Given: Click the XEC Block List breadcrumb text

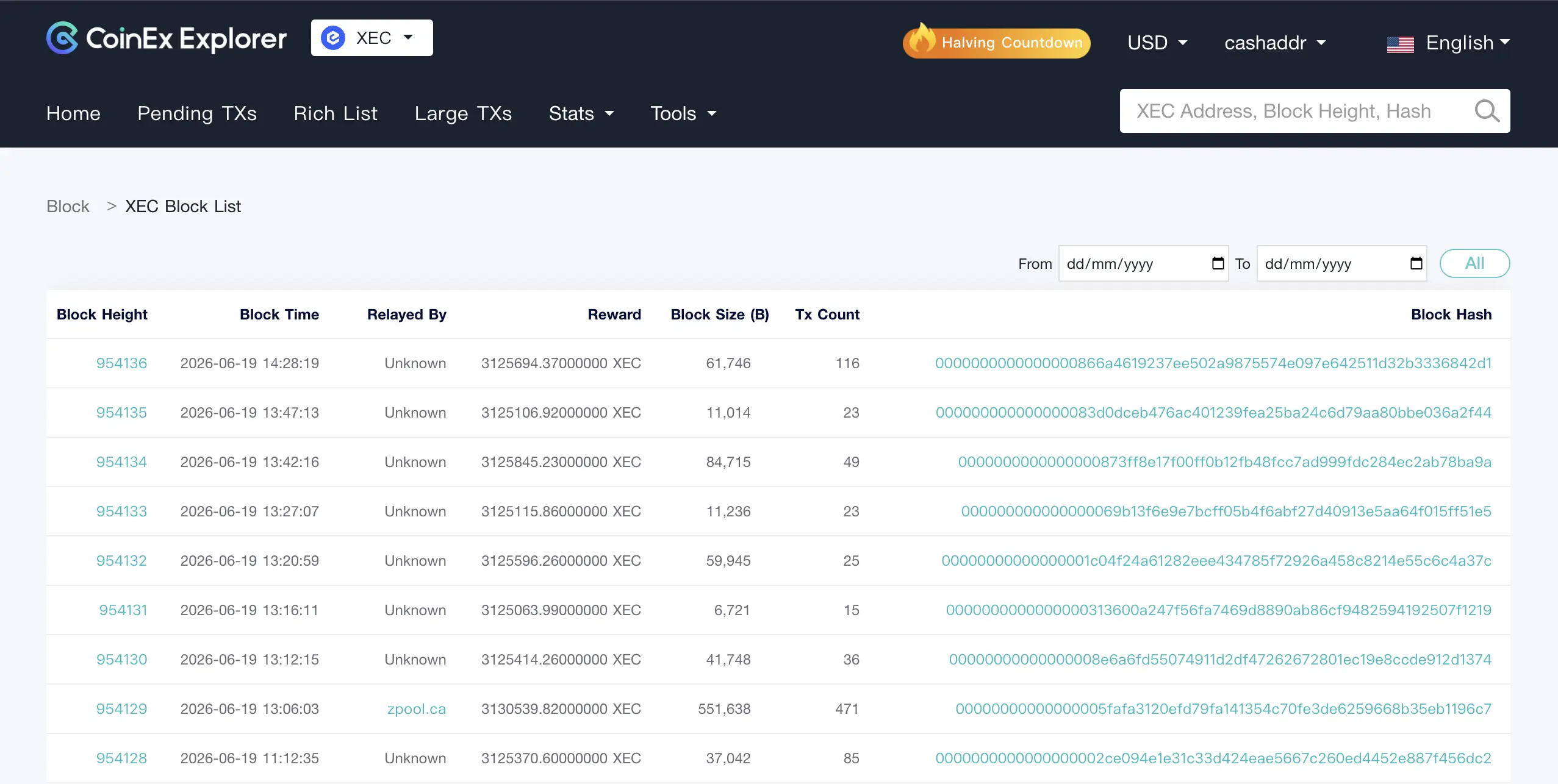Looking at the screenshot, I should click(183, 206).
